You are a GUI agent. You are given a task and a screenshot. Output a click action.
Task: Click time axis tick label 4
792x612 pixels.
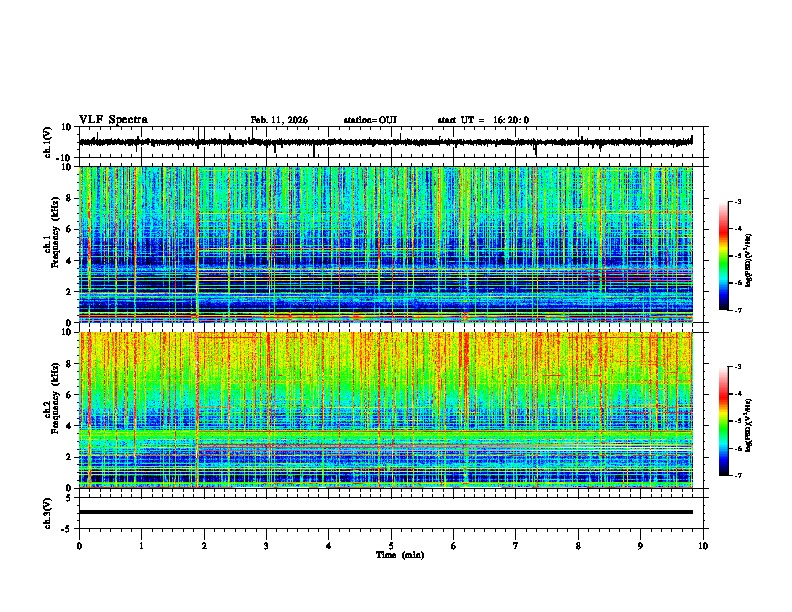point(329,546)
